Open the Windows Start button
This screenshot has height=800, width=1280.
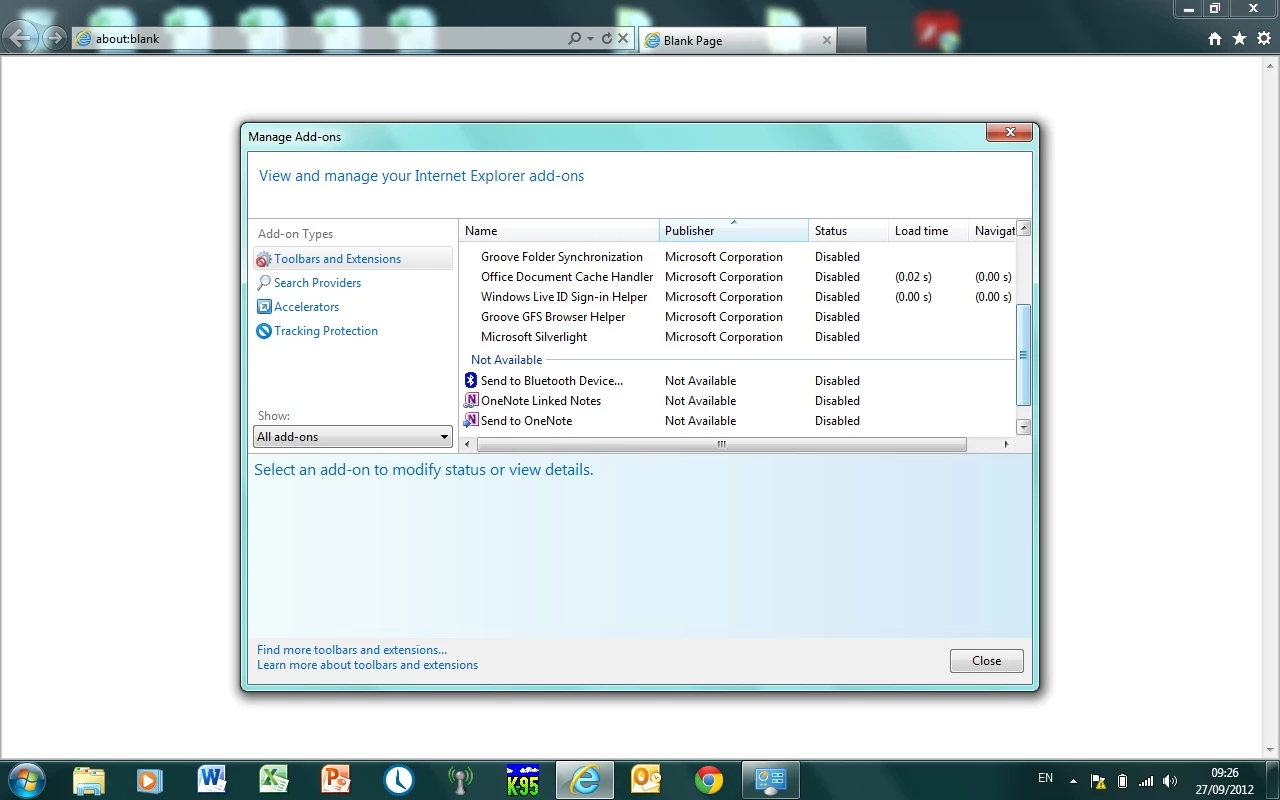(x=26, y=780)
